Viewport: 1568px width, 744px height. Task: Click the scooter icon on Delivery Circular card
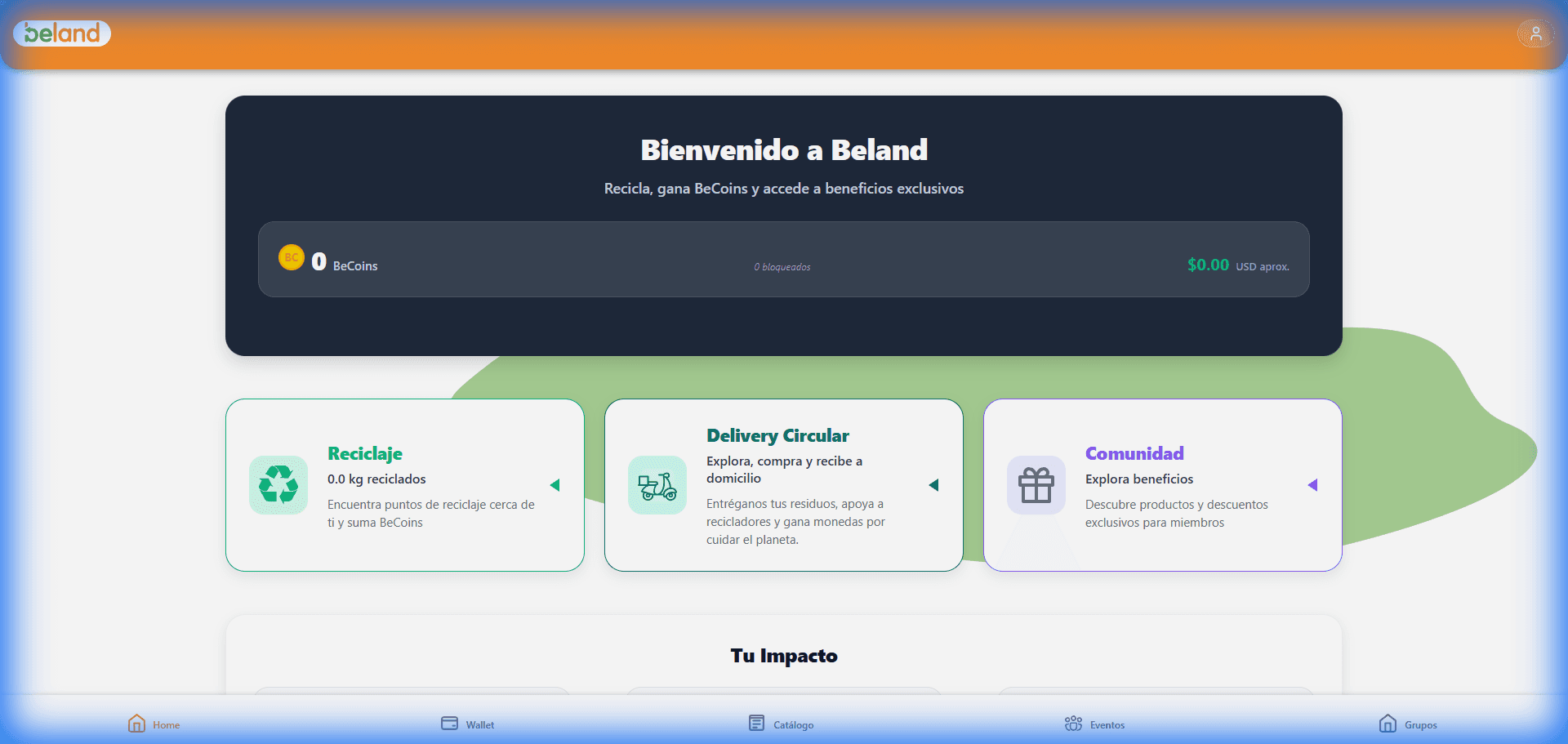[657, 485]
